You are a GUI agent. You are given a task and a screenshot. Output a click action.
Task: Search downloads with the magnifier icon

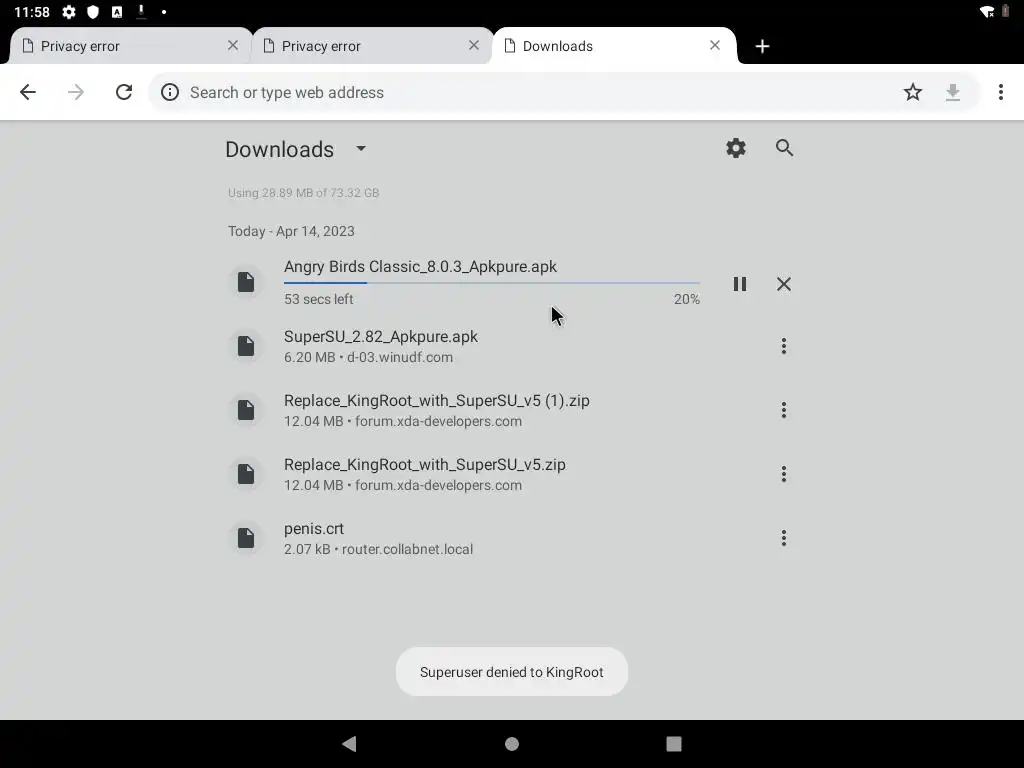coord(784,148)
